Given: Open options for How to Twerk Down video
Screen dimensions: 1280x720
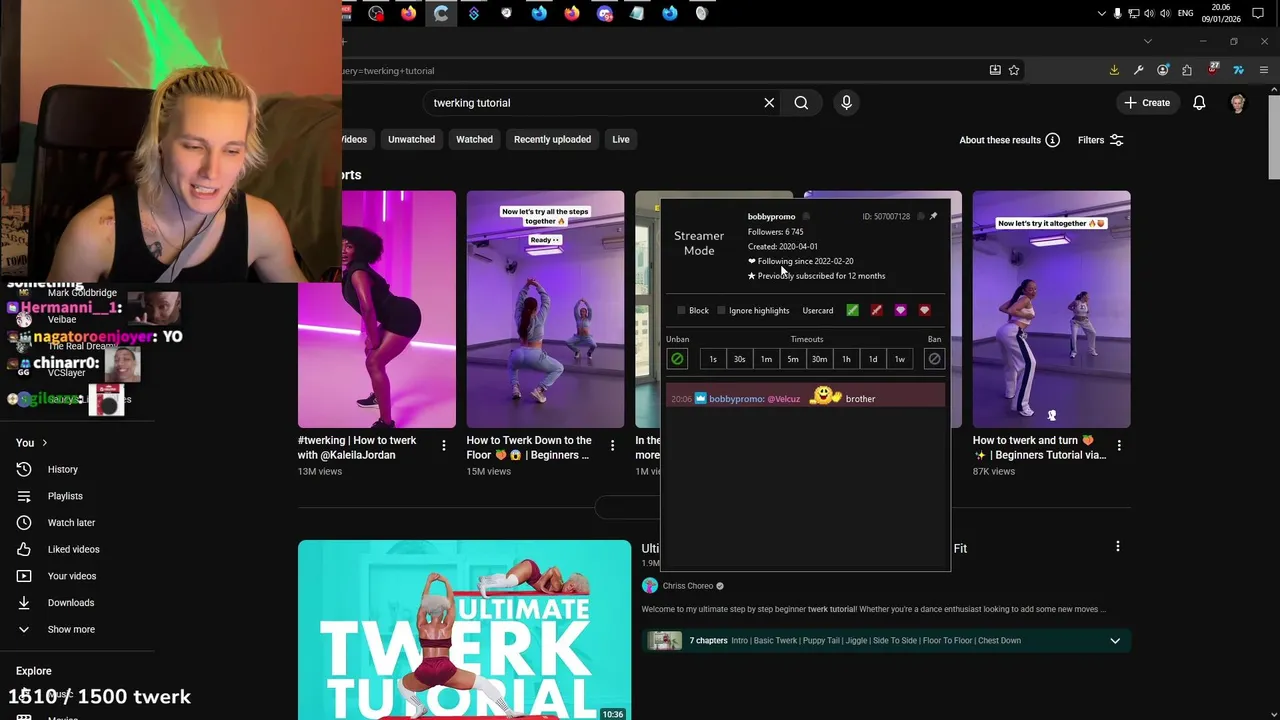Looking at the screenshot, I should (x=613, y=446).
